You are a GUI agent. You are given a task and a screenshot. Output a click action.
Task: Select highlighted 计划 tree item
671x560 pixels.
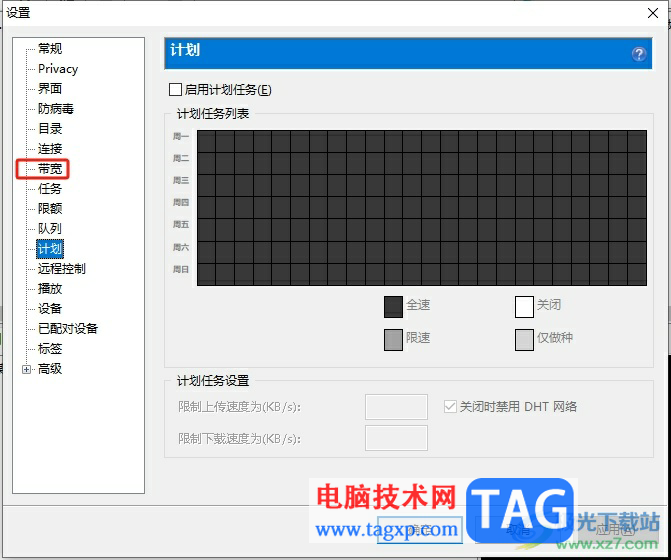(x=50, y=249)
